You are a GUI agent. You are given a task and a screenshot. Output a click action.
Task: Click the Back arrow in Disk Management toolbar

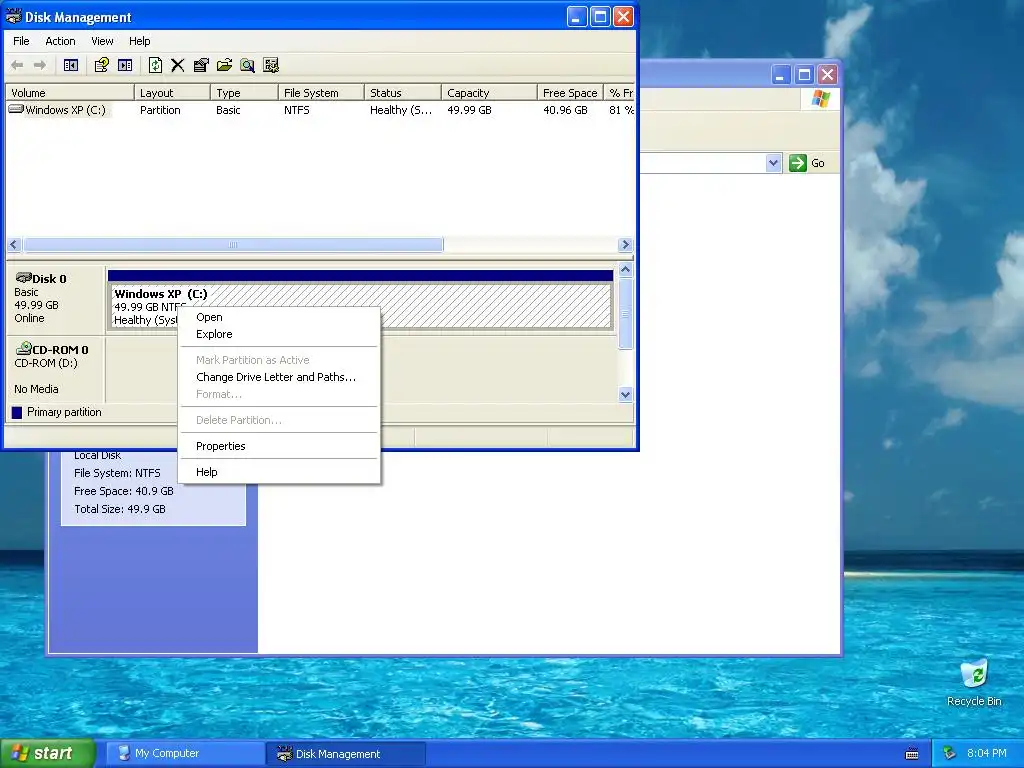[x=18, y=65]
